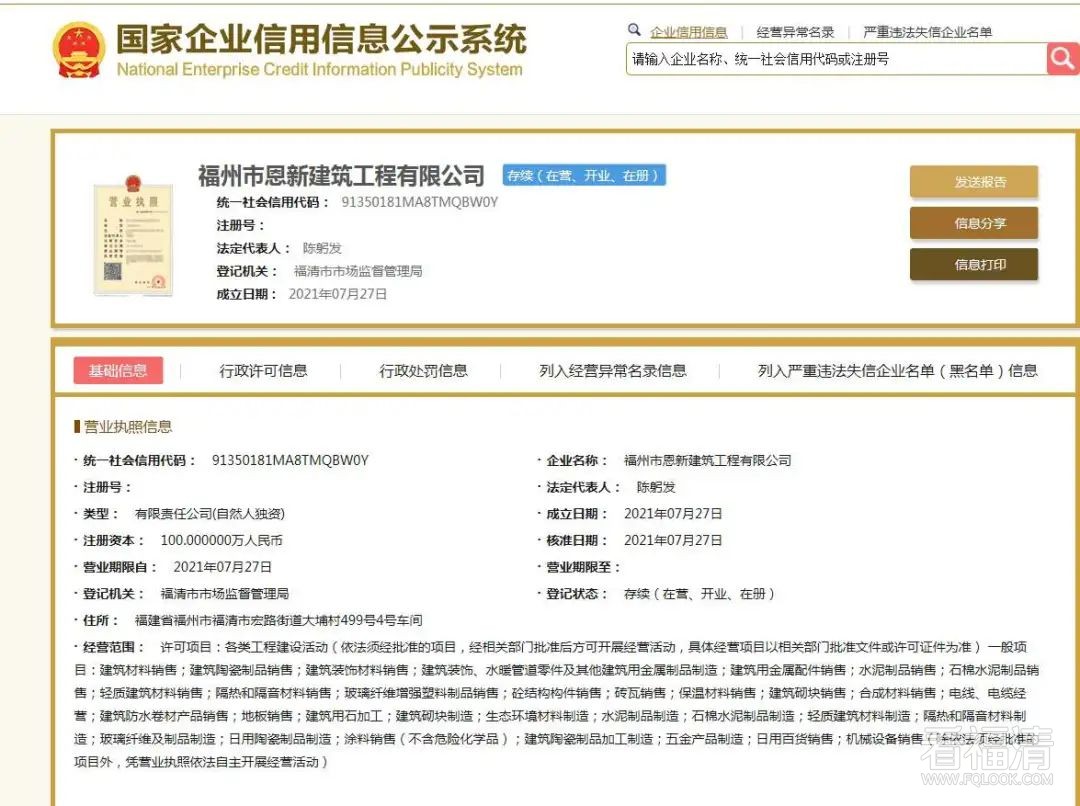1080x806 pixels.
Task: Switch to the 行政处罚信息 tab
Action: 423,371
